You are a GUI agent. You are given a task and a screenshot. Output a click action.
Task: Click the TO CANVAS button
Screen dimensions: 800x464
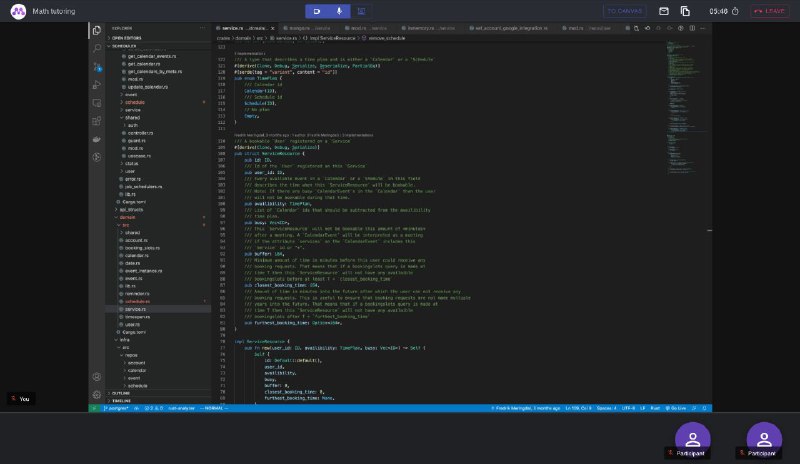point(624,11)
